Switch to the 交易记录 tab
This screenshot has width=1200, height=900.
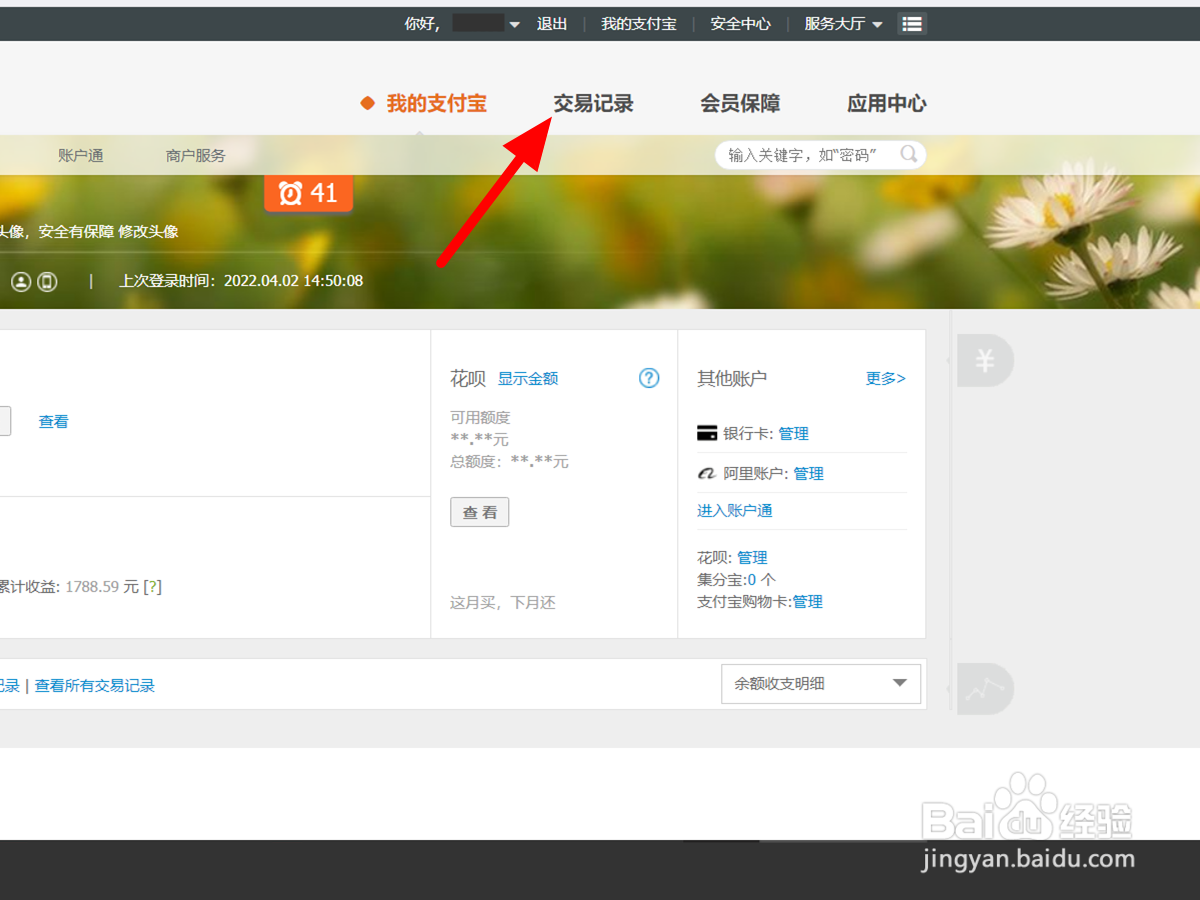click(592, 103)
